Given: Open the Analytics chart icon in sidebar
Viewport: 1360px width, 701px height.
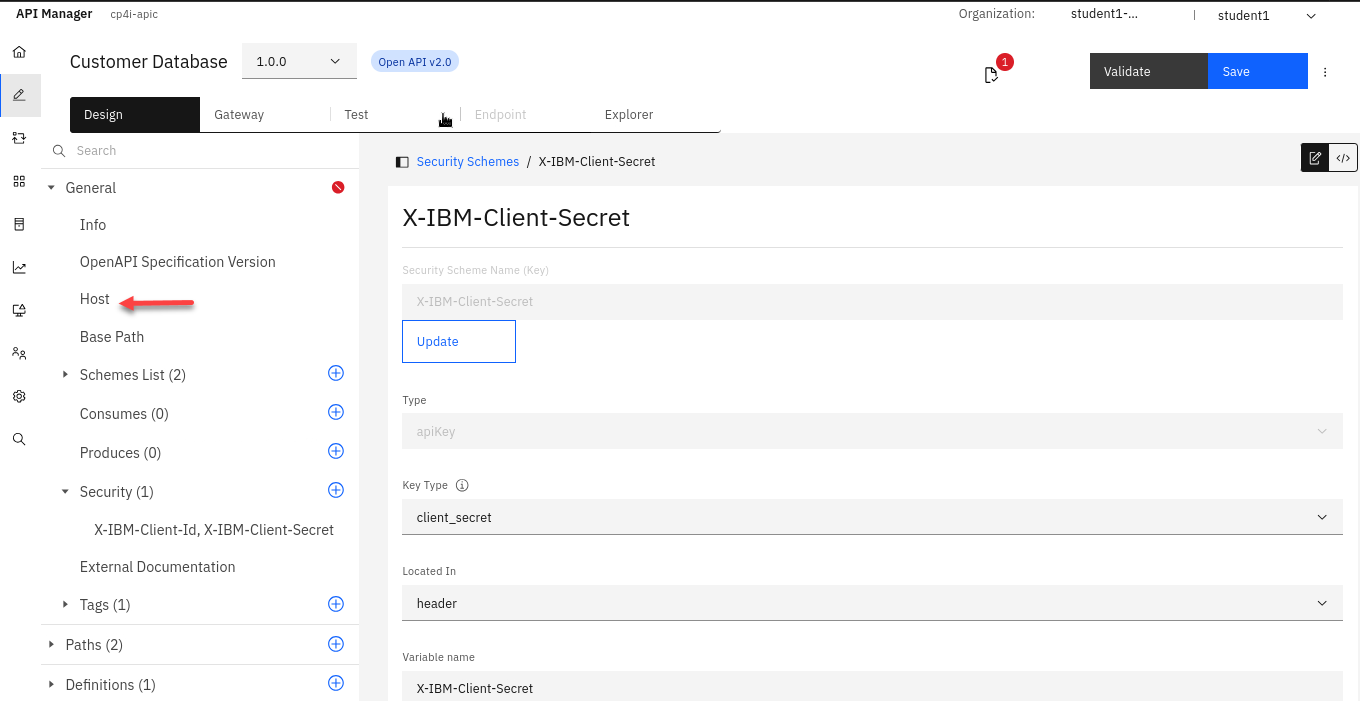Looking at the screenshot, I should point(19,267).
